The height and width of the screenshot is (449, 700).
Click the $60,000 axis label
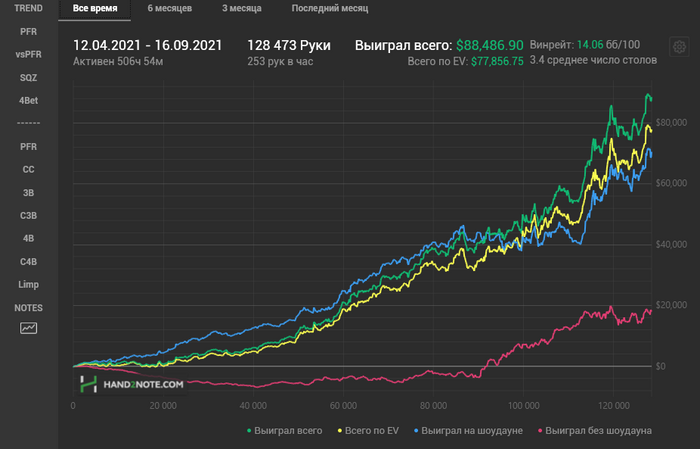click(x=671, y=183)
